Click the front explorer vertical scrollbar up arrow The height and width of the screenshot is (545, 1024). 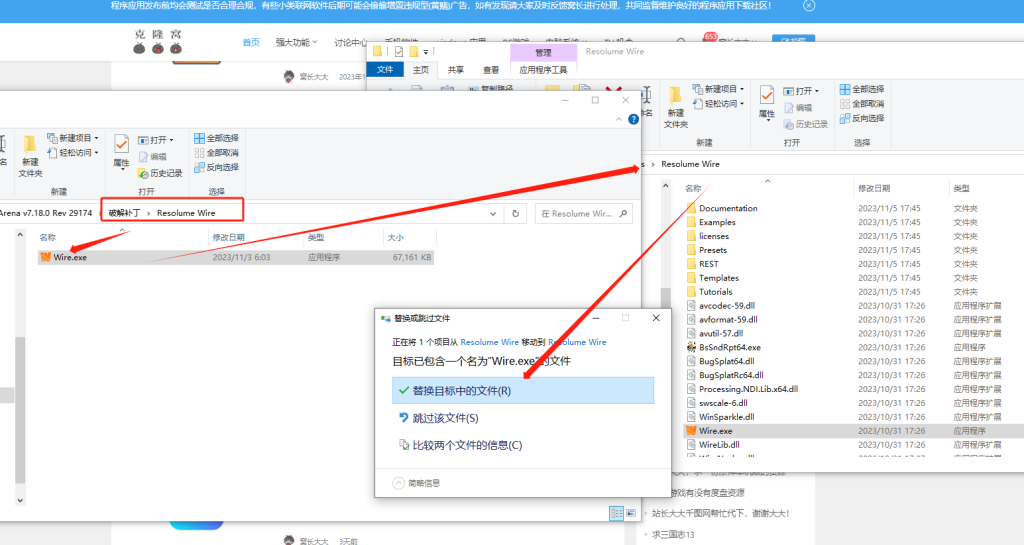click(20, 234)
